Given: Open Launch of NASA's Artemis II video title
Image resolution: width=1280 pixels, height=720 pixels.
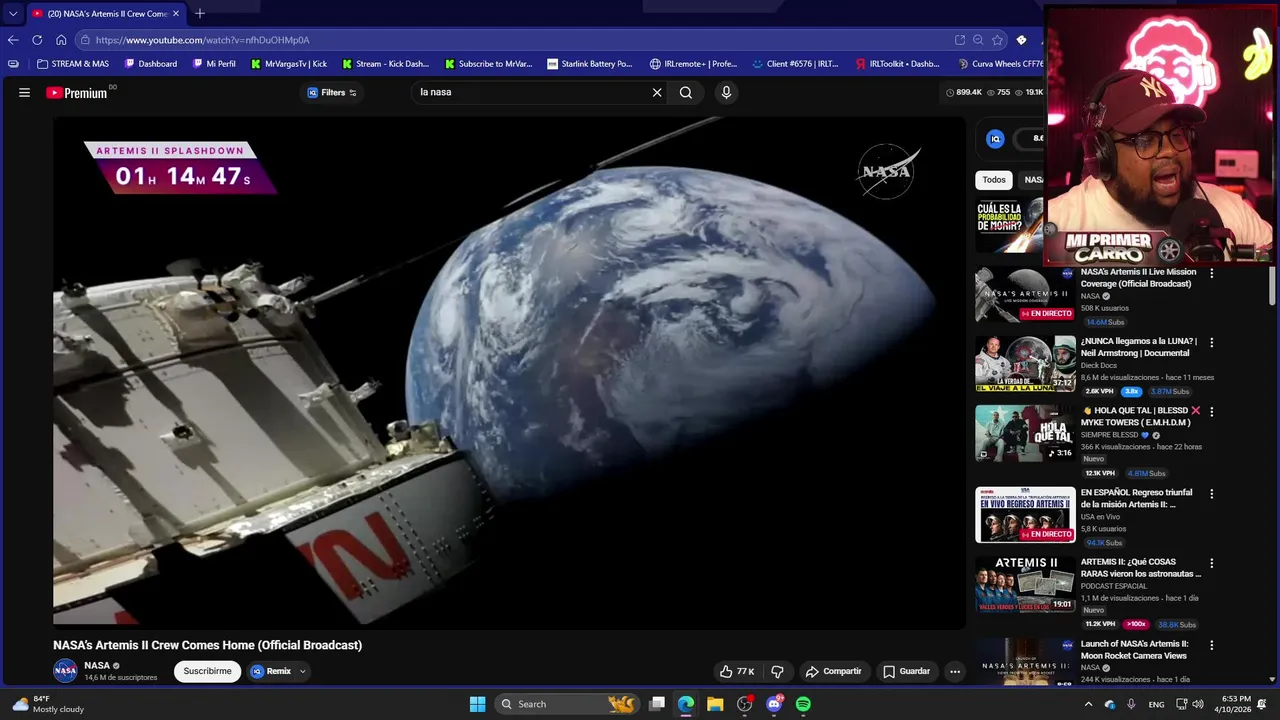Looking at the screenshot, I should (x=1135, y=650).
